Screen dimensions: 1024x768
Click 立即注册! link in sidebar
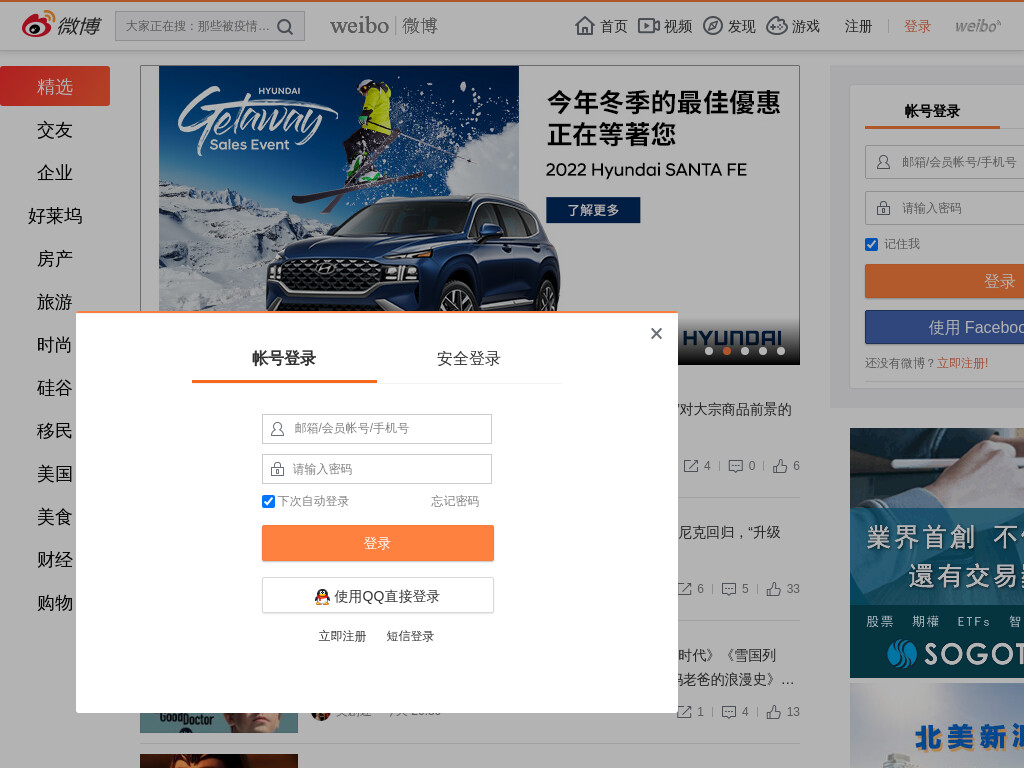[962, 363]
